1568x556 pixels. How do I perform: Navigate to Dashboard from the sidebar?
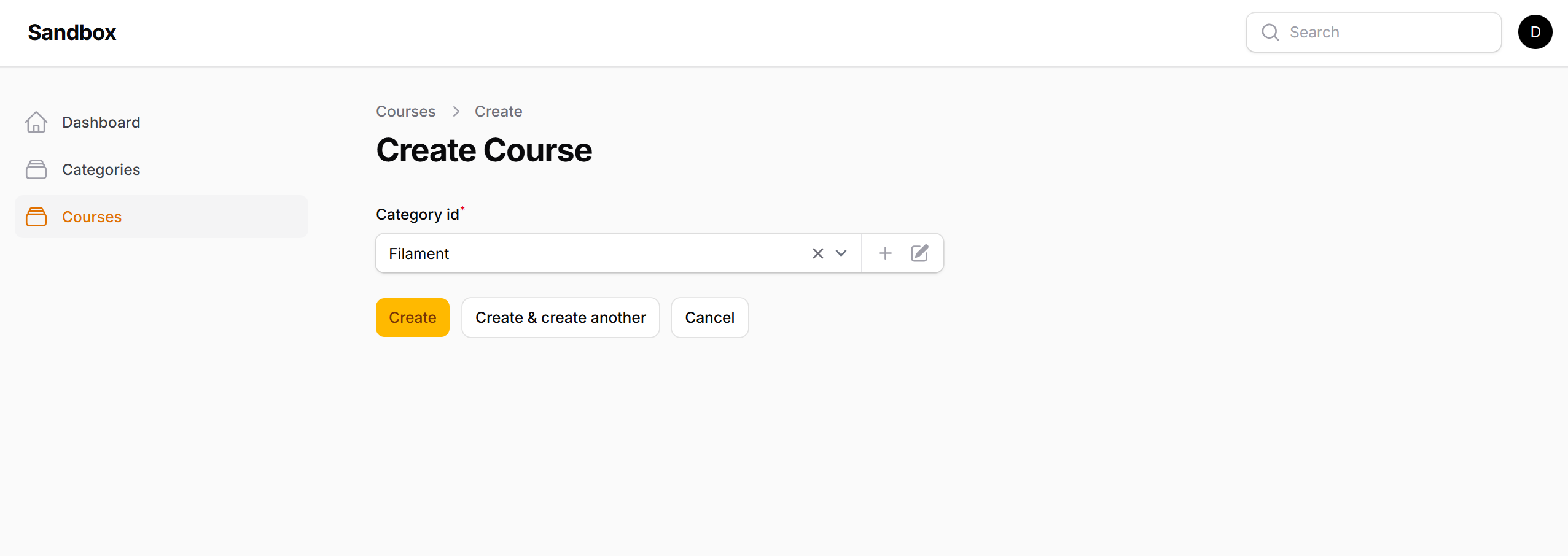tap(101, 122)
